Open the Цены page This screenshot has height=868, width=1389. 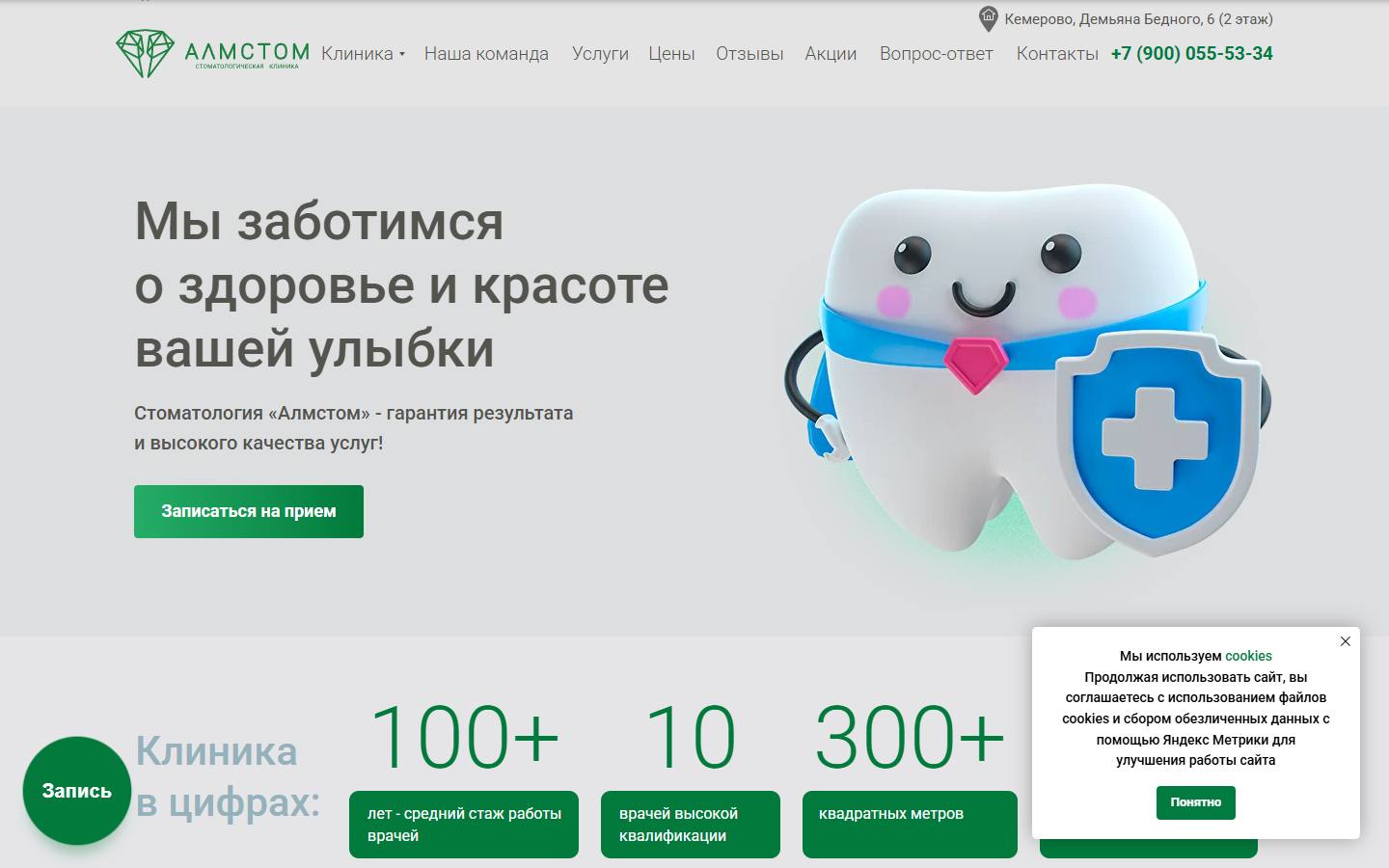671,54
